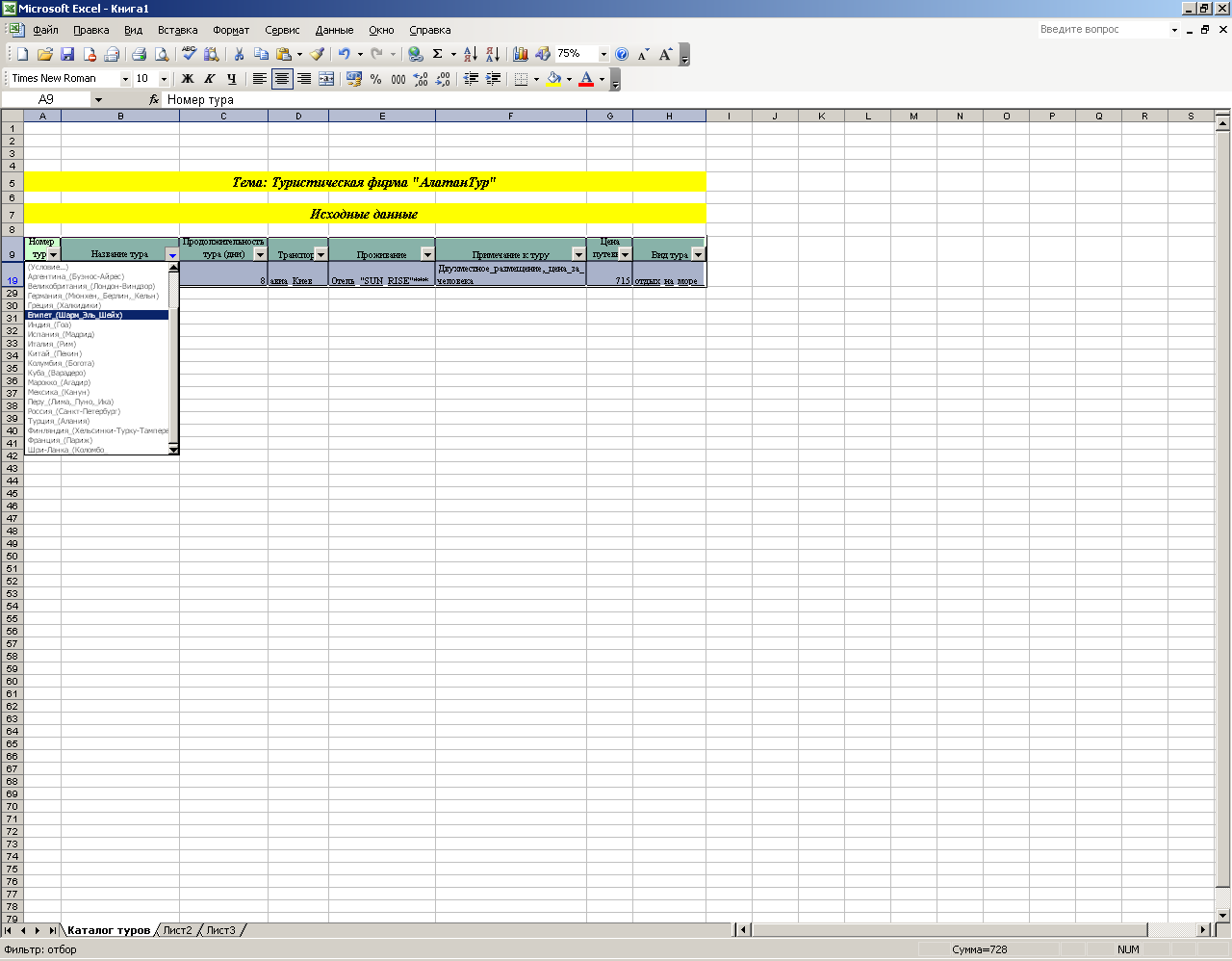Click the filter list scroll down arrow
Screen dimensions: 1232x961
tap(174, 450)
